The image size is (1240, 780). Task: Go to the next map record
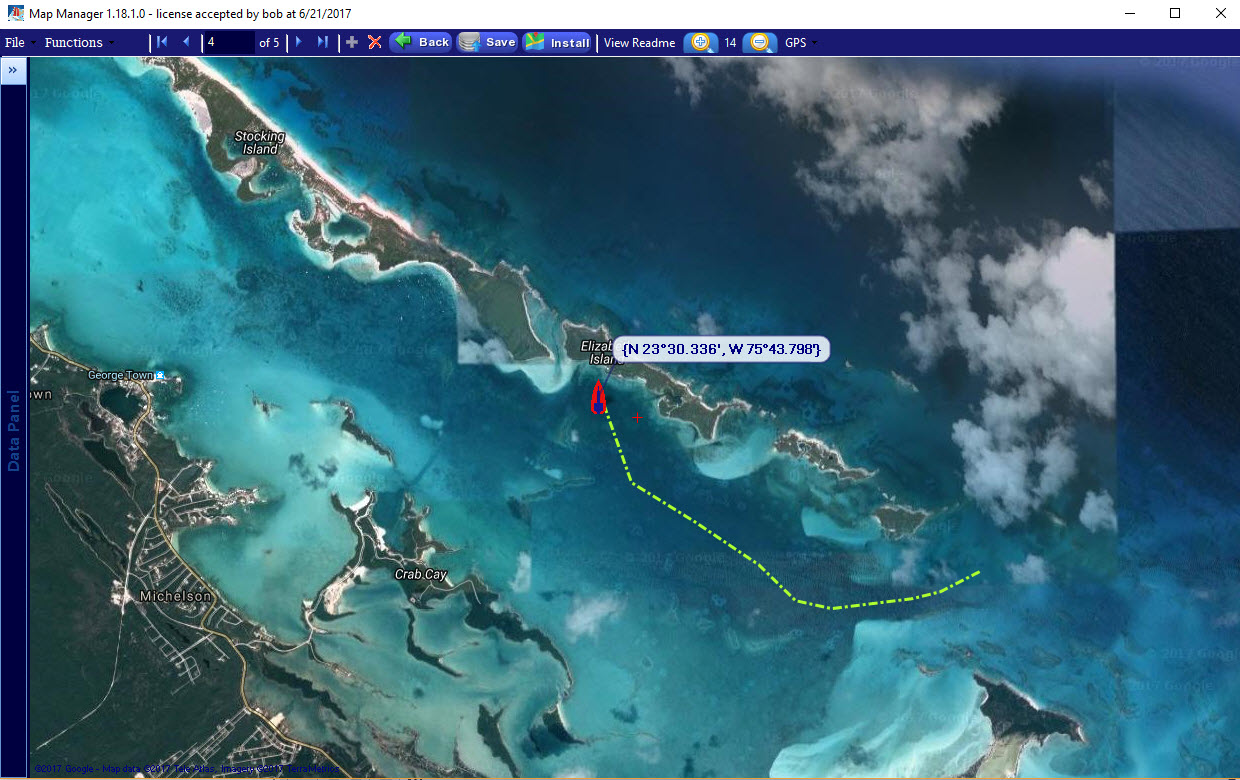(298, 42)
